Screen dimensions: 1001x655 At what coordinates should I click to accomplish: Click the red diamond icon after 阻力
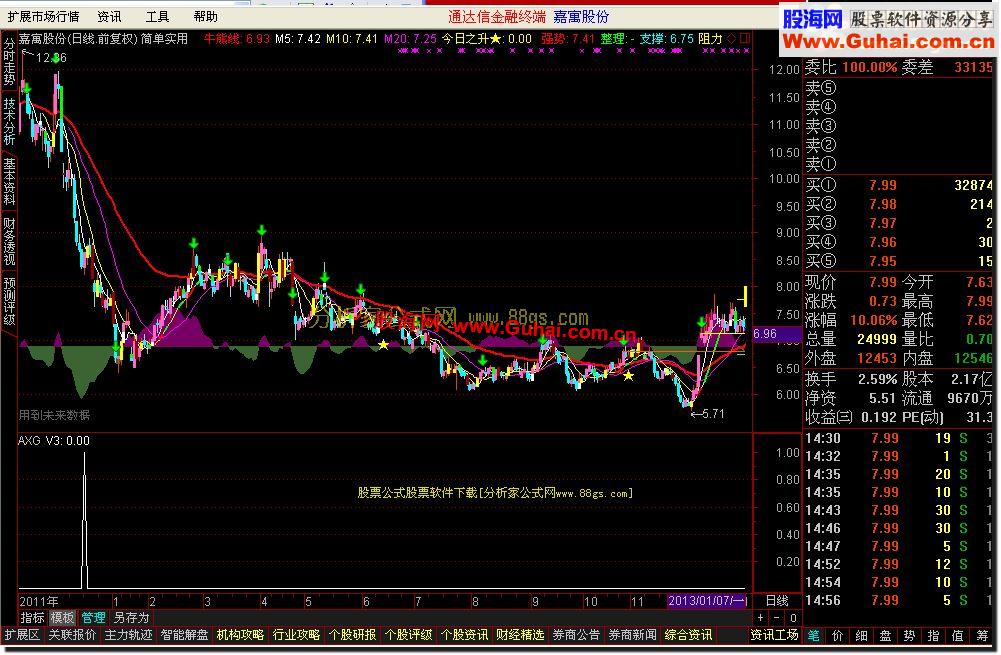pyautogui.click(x=732, y=38)
